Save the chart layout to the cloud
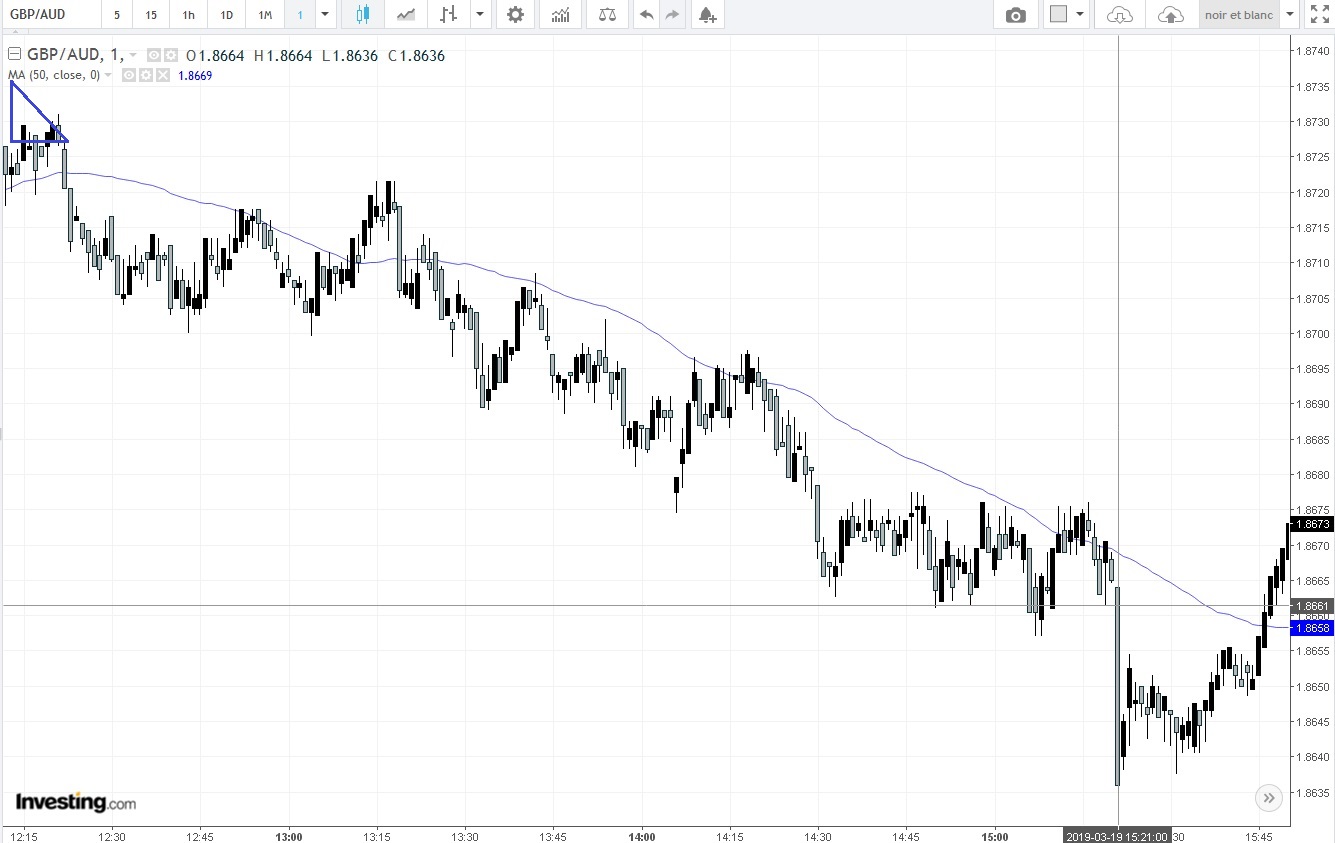The image size is (1335, 843). pos(1171,15)
